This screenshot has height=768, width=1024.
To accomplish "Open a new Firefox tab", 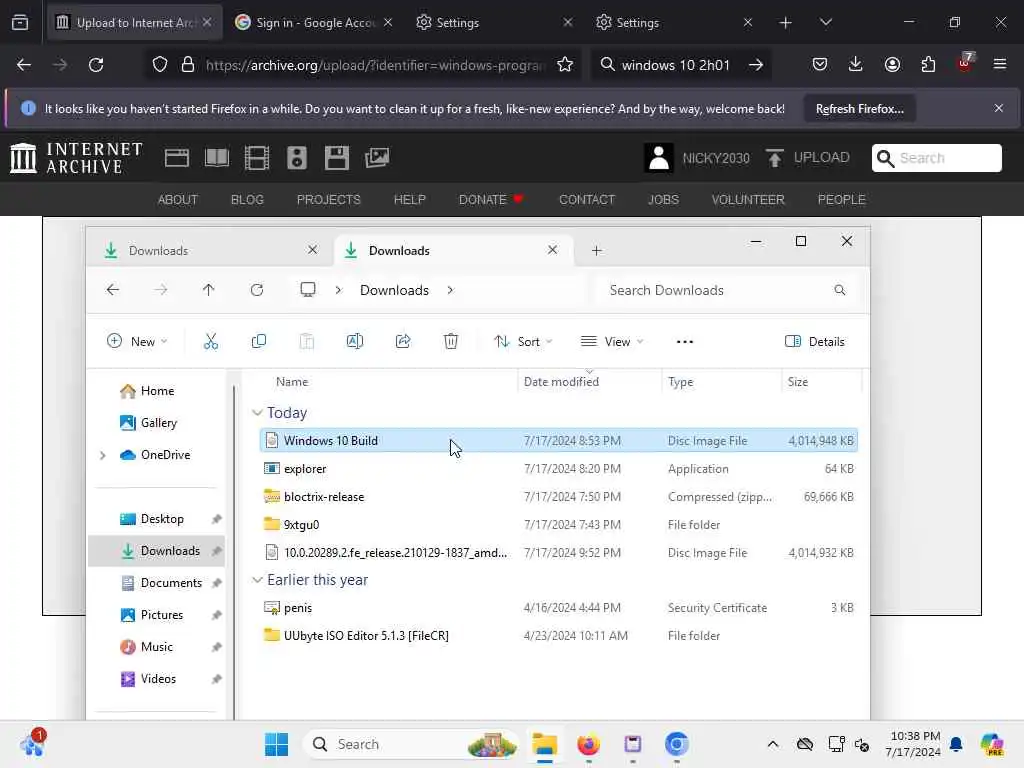I will tap(785, 22).
